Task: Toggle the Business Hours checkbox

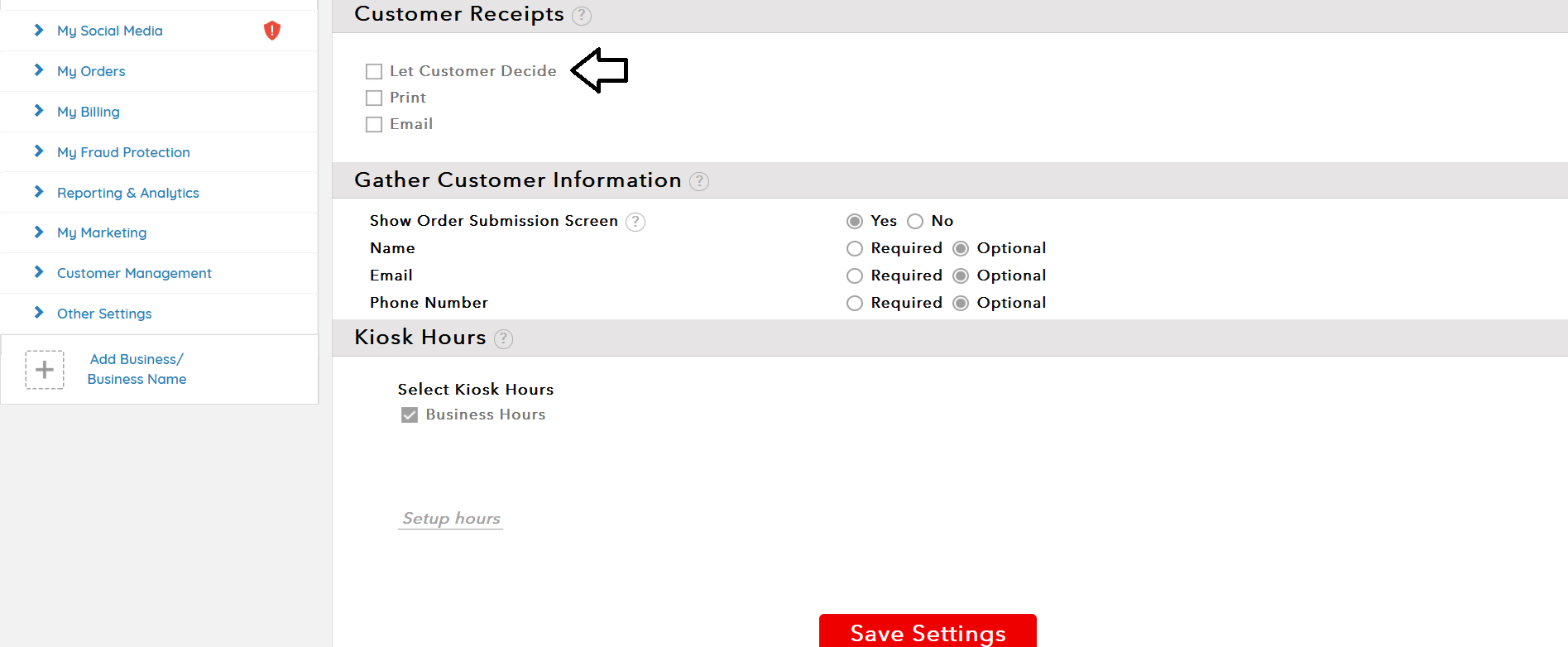Action: coord(410,415)
